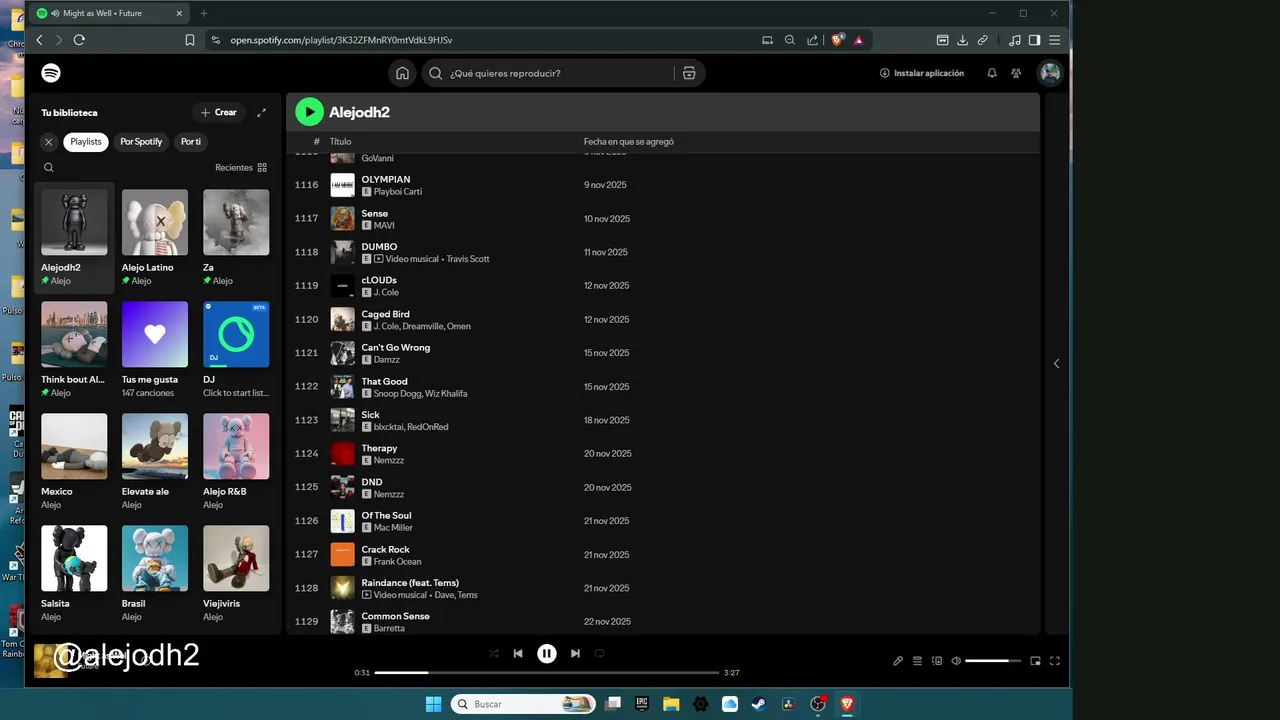Click the Título column header
The image size is (1280, 720).
click(341, 142)
